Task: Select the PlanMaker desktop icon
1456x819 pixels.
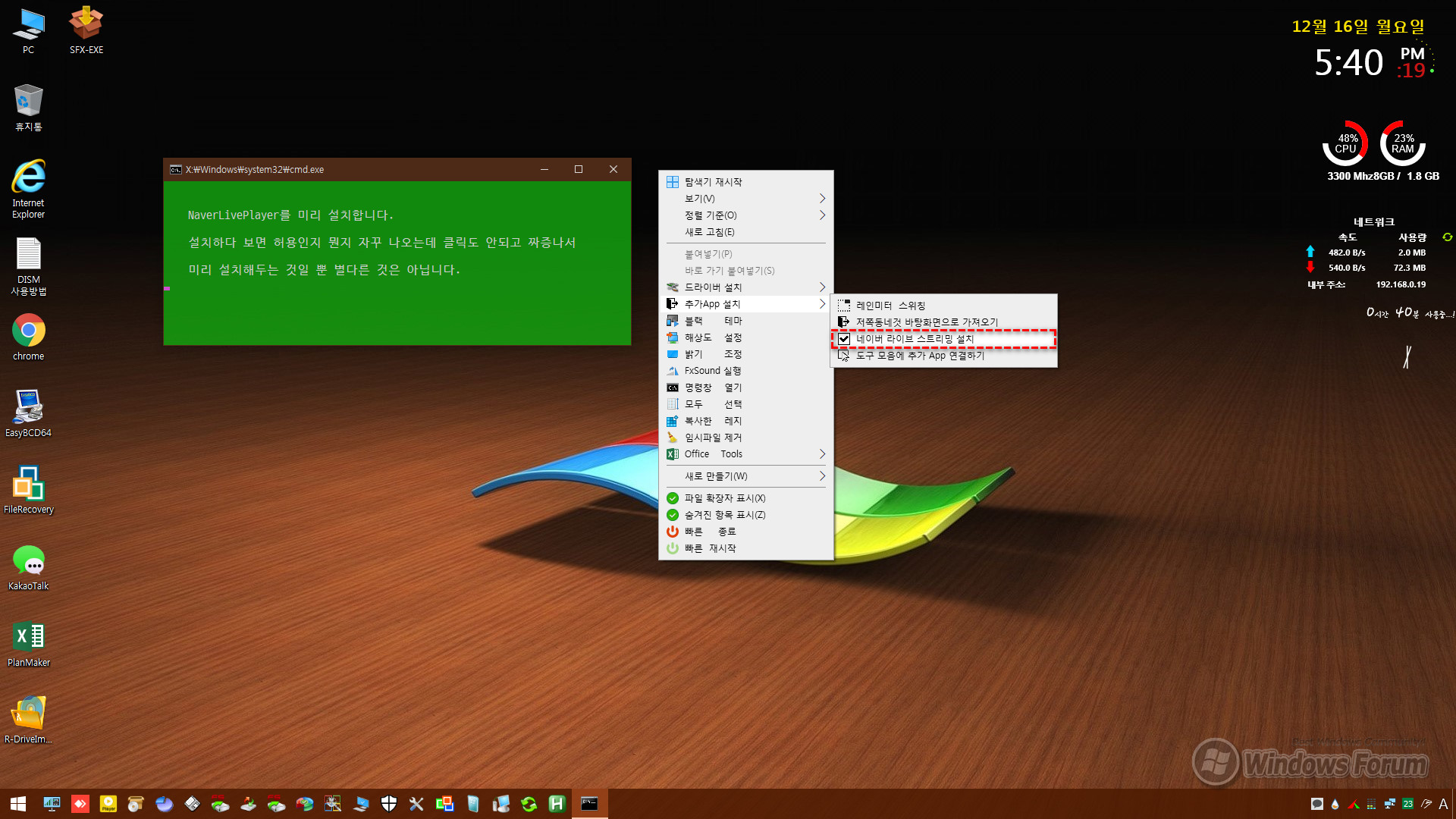Action: [x=28, y=644]
